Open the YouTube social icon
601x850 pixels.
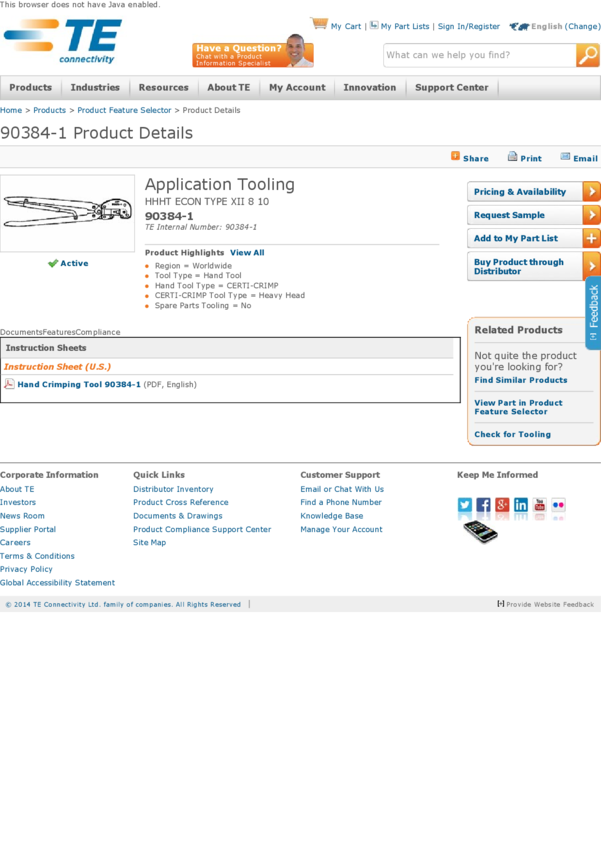(540, 505)
